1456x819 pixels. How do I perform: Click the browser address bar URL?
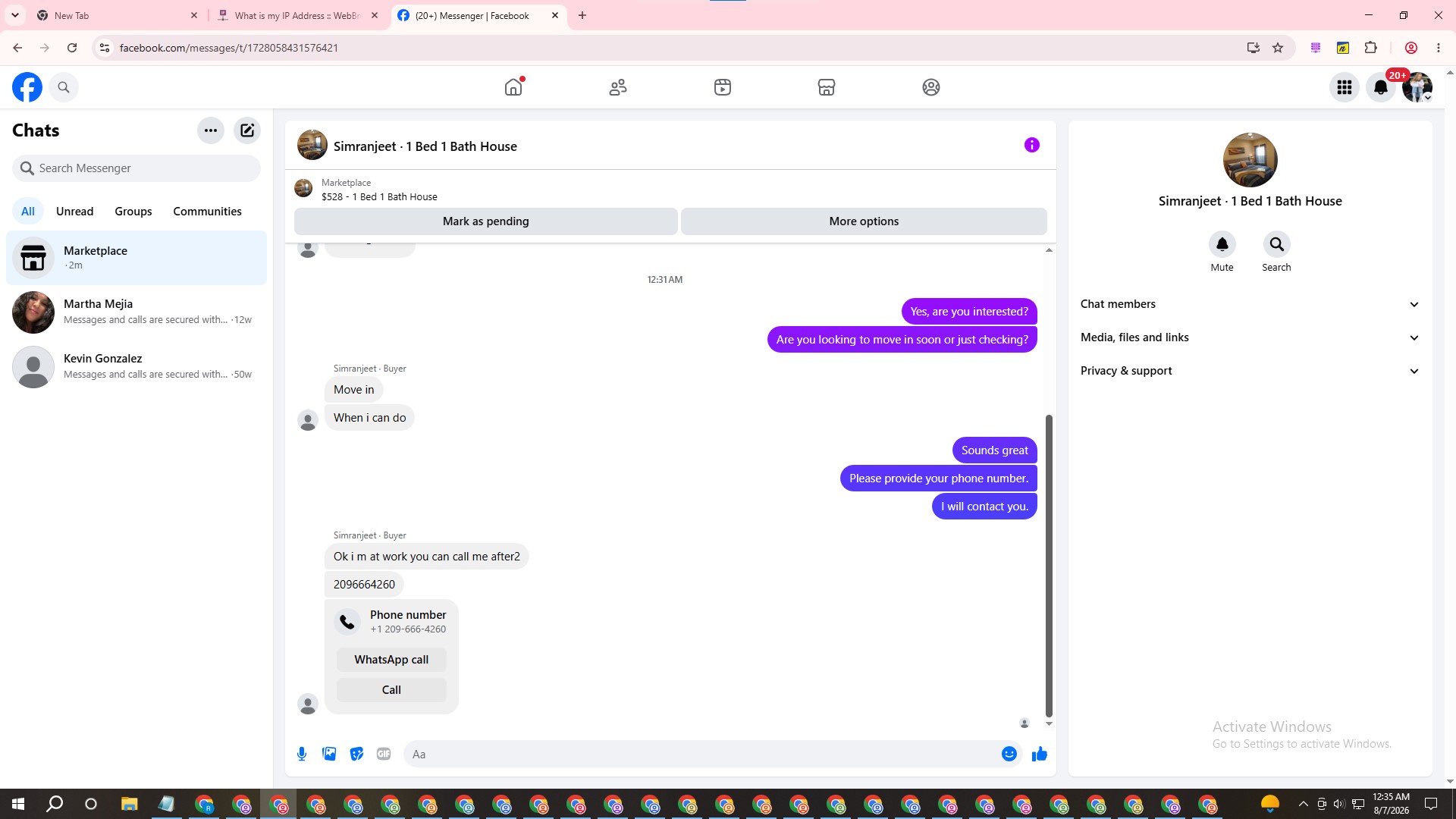(x=229, y=48)
